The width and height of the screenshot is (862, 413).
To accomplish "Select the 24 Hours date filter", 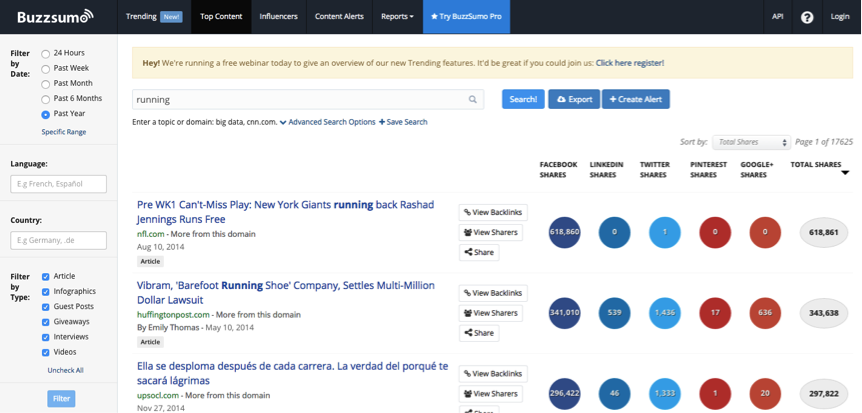I will (46, 54).
